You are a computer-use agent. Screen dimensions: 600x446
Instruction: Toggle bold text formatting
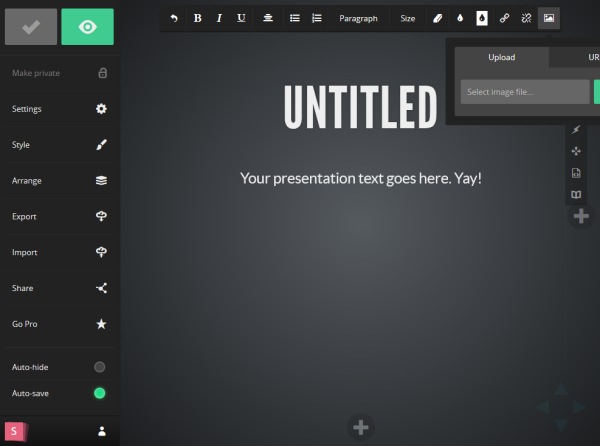point(197,18)
